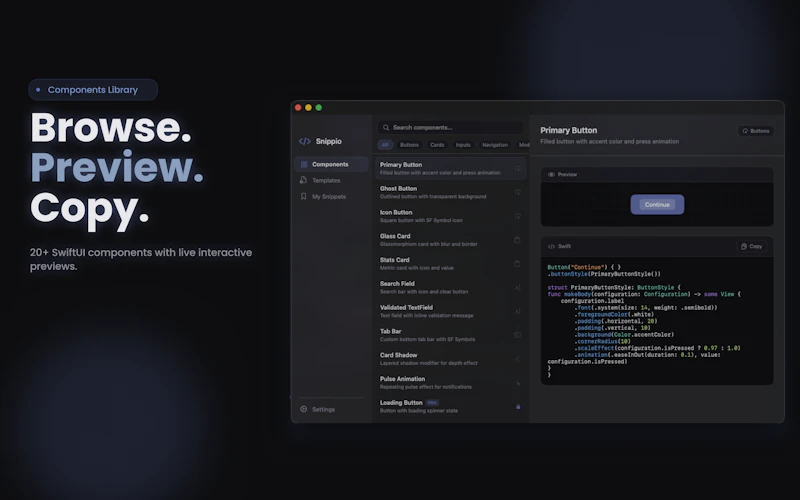Click the category icon on Primary Button row
The image size is (800, 500).
point(517,168)
